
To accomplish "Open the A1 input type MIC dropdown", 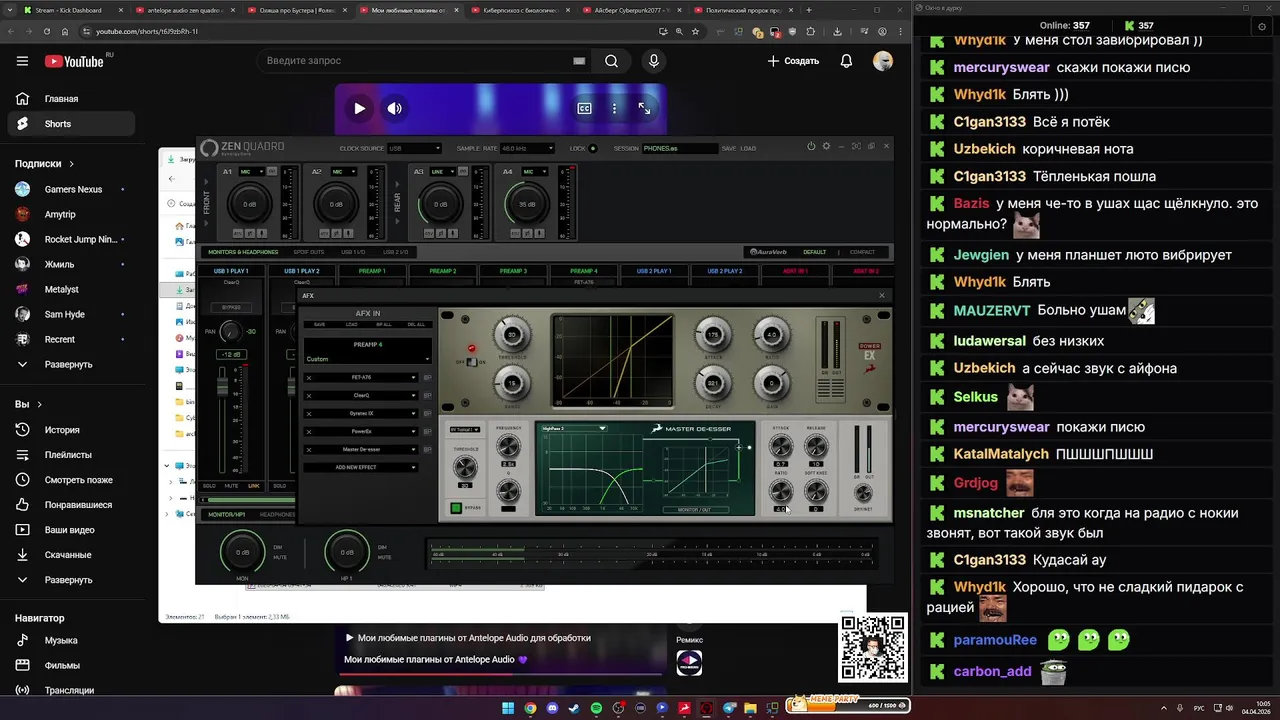I will pos(252,171).
